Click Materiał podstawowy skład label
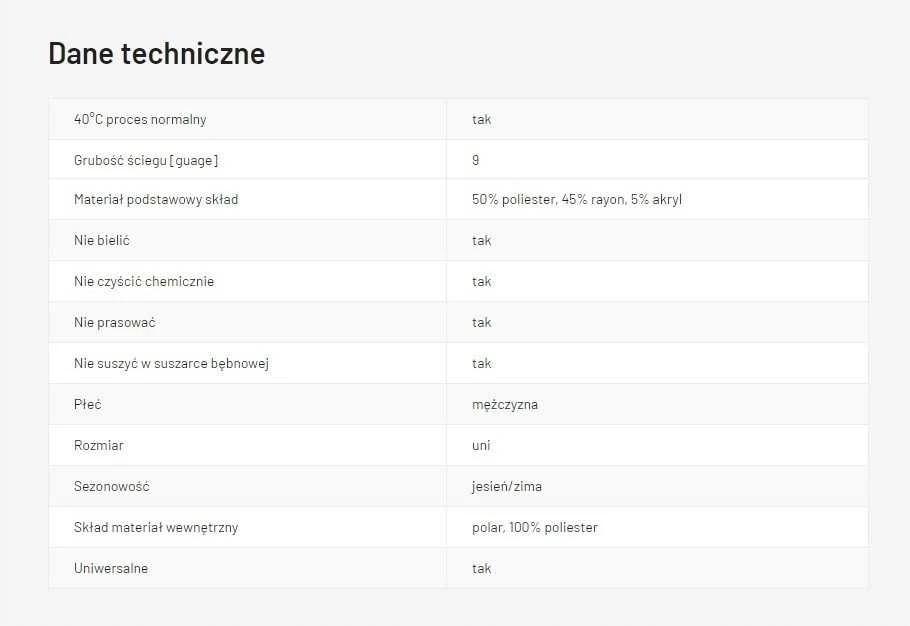Image resolution: width=910 pixels, height=626 pixels. click(x=156, y=200)
